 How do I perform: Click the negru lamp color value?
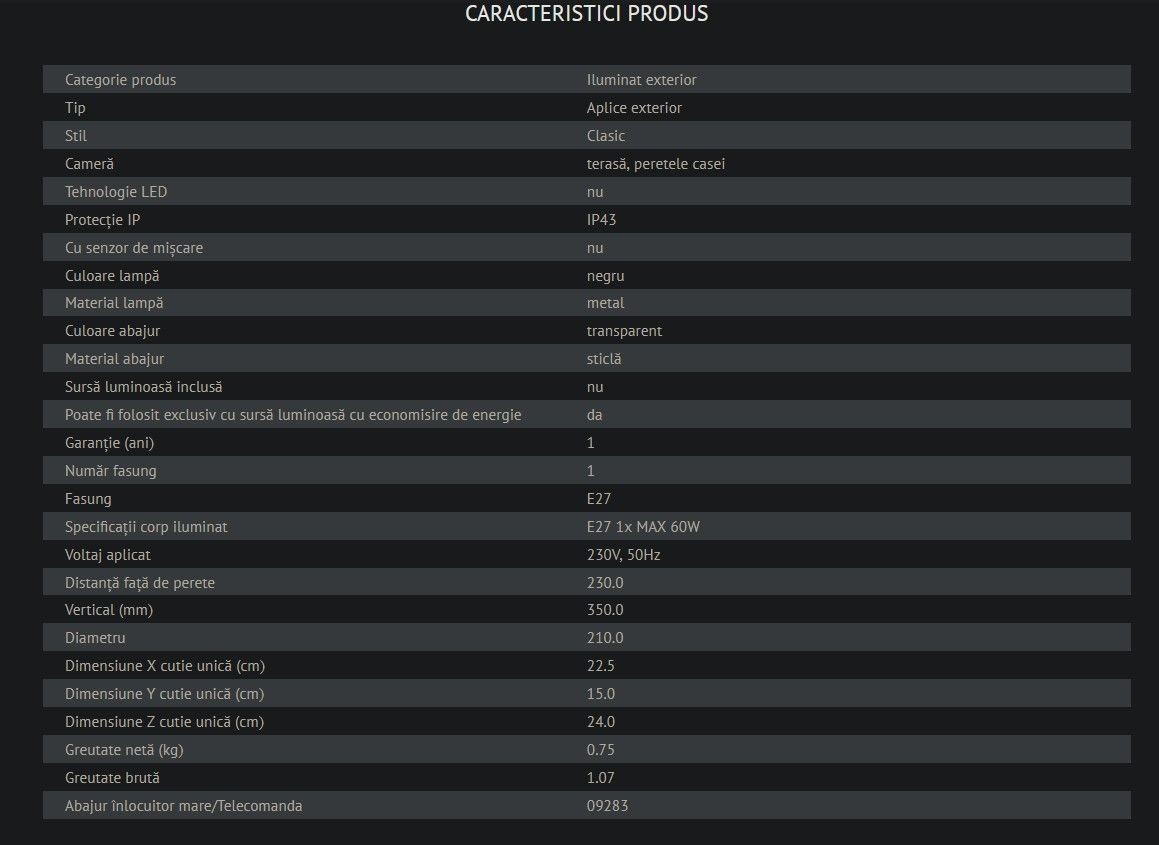[605, 276]
